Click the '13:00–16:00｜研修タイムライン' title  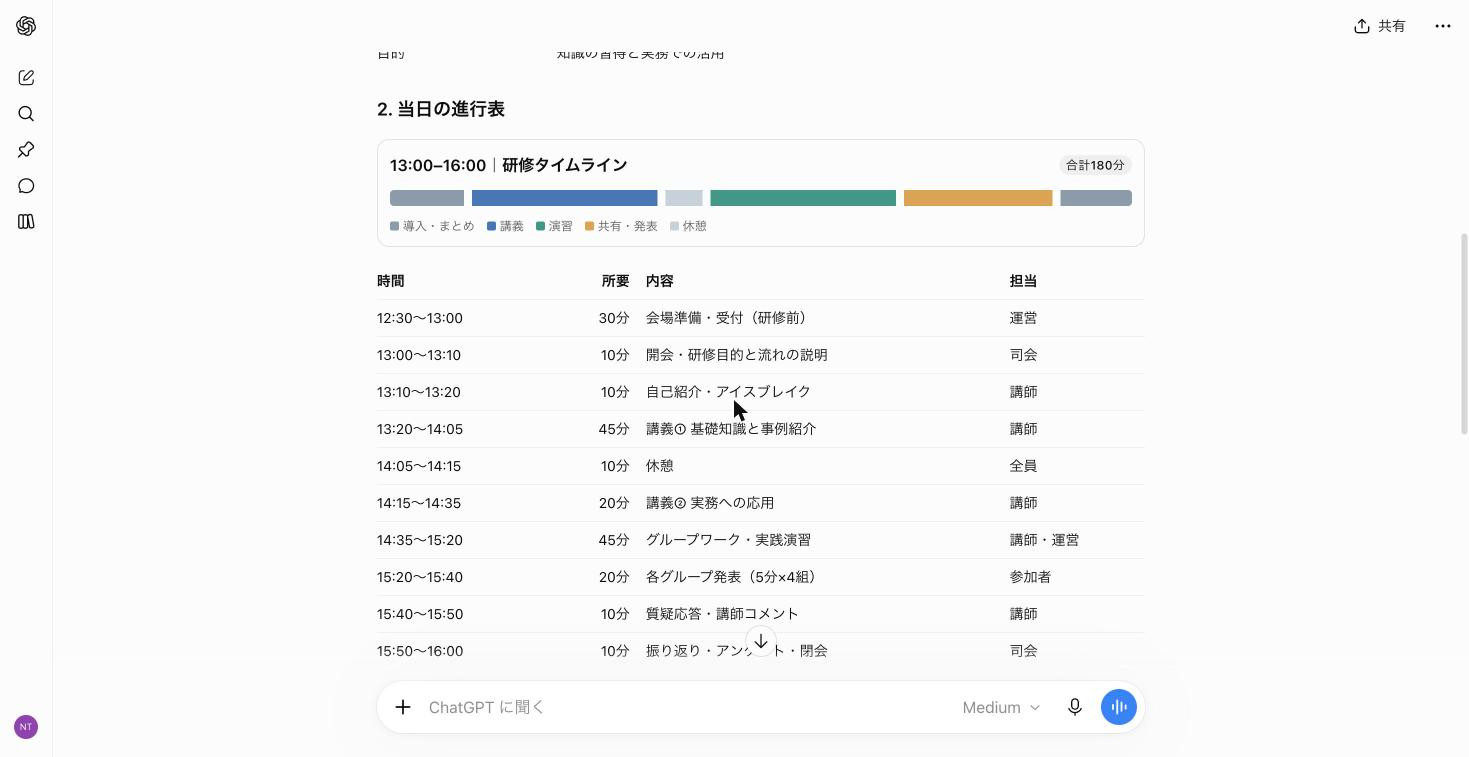click(x=509, y=165)
